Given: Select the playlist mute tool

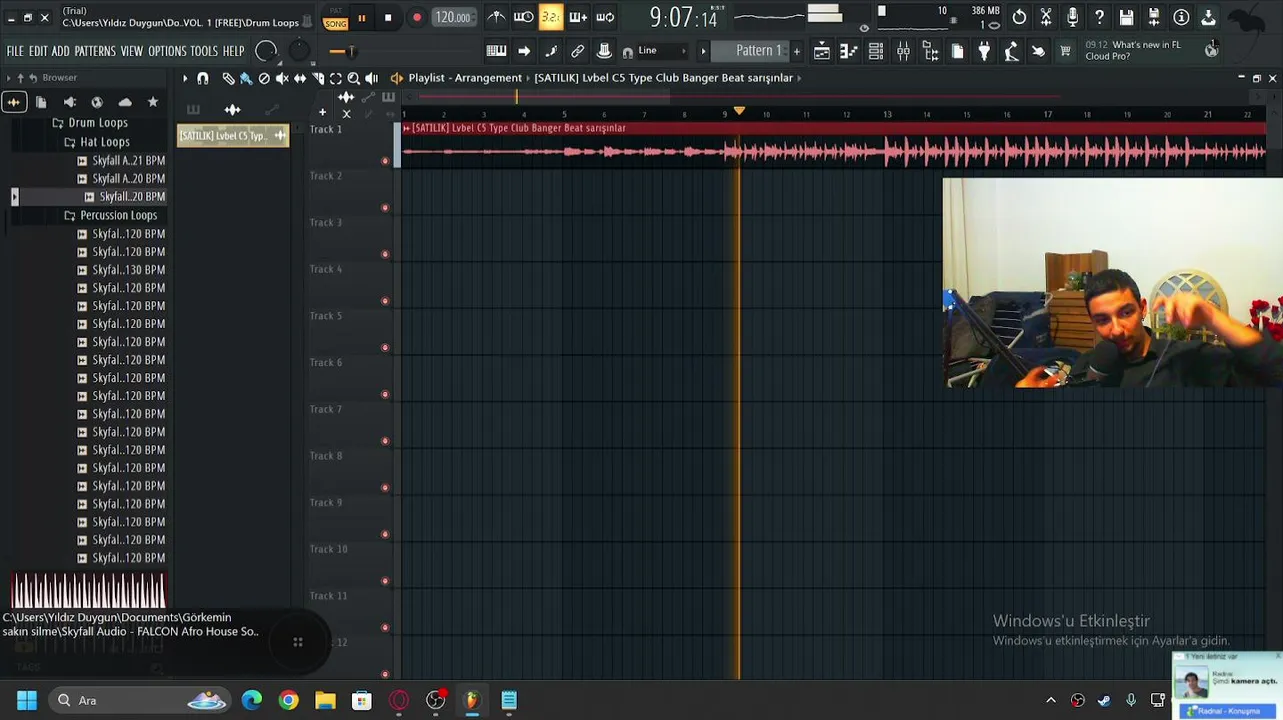Looking at the screenshot, I should 282,78.
